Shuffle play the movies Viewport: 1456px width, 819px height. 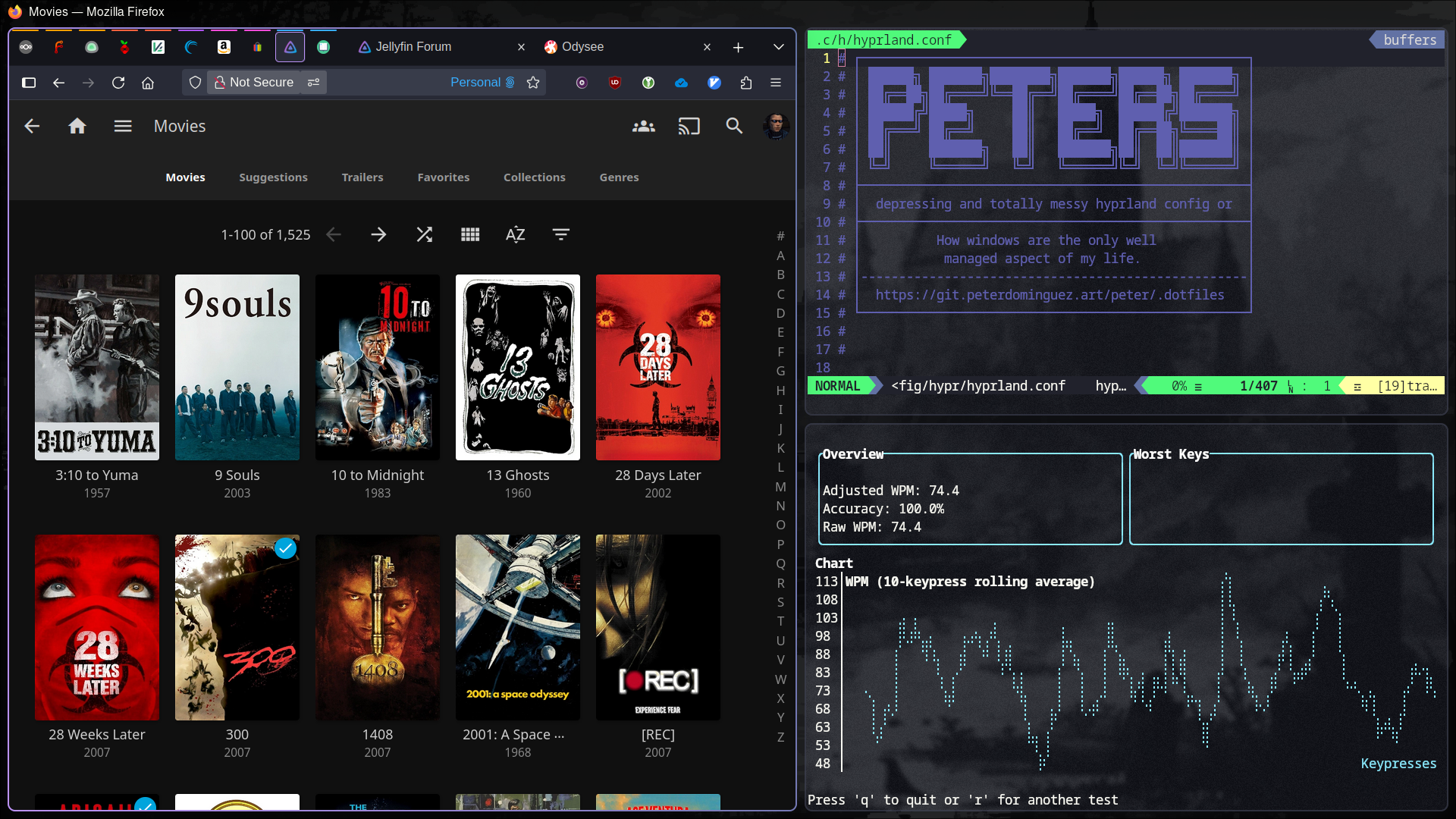[425, 235]
